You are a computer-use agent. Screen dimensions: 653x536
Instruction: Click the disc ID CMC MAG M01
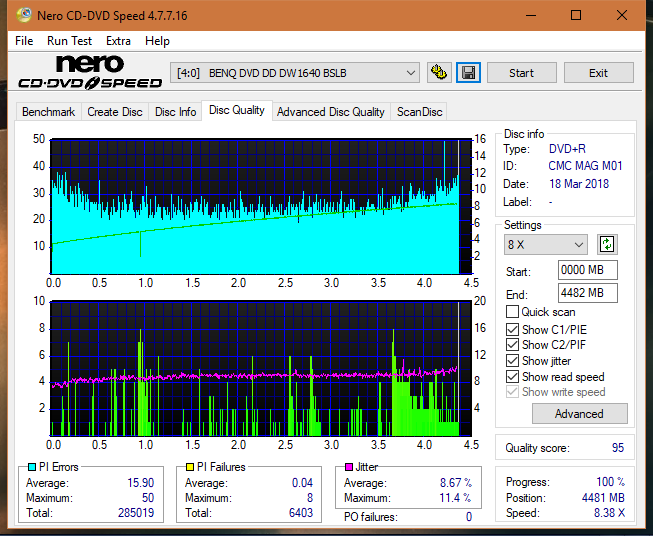click(585, 166)
